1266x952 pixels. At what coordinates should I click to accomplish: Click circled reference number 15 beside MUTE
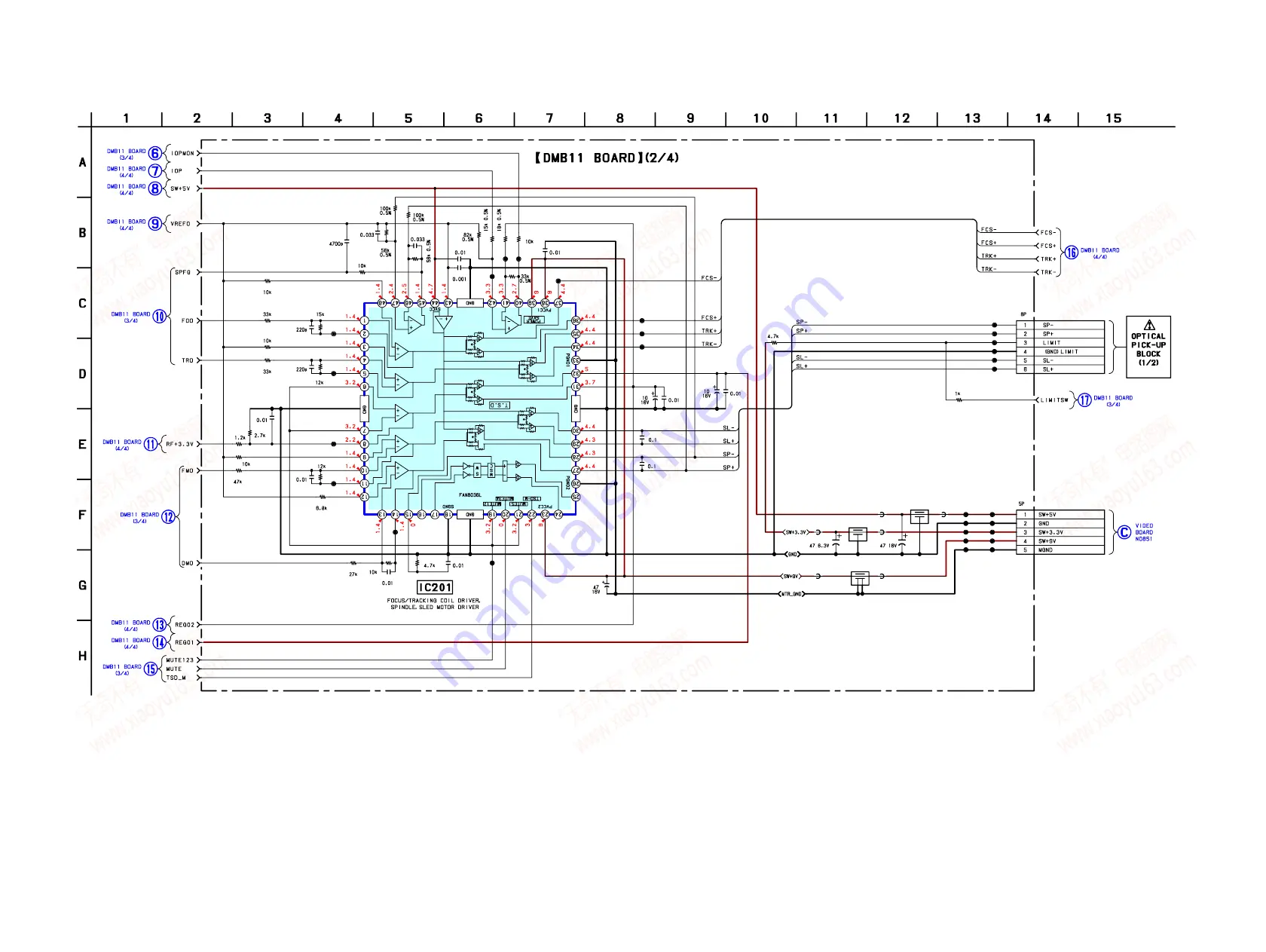click(151, 669)
